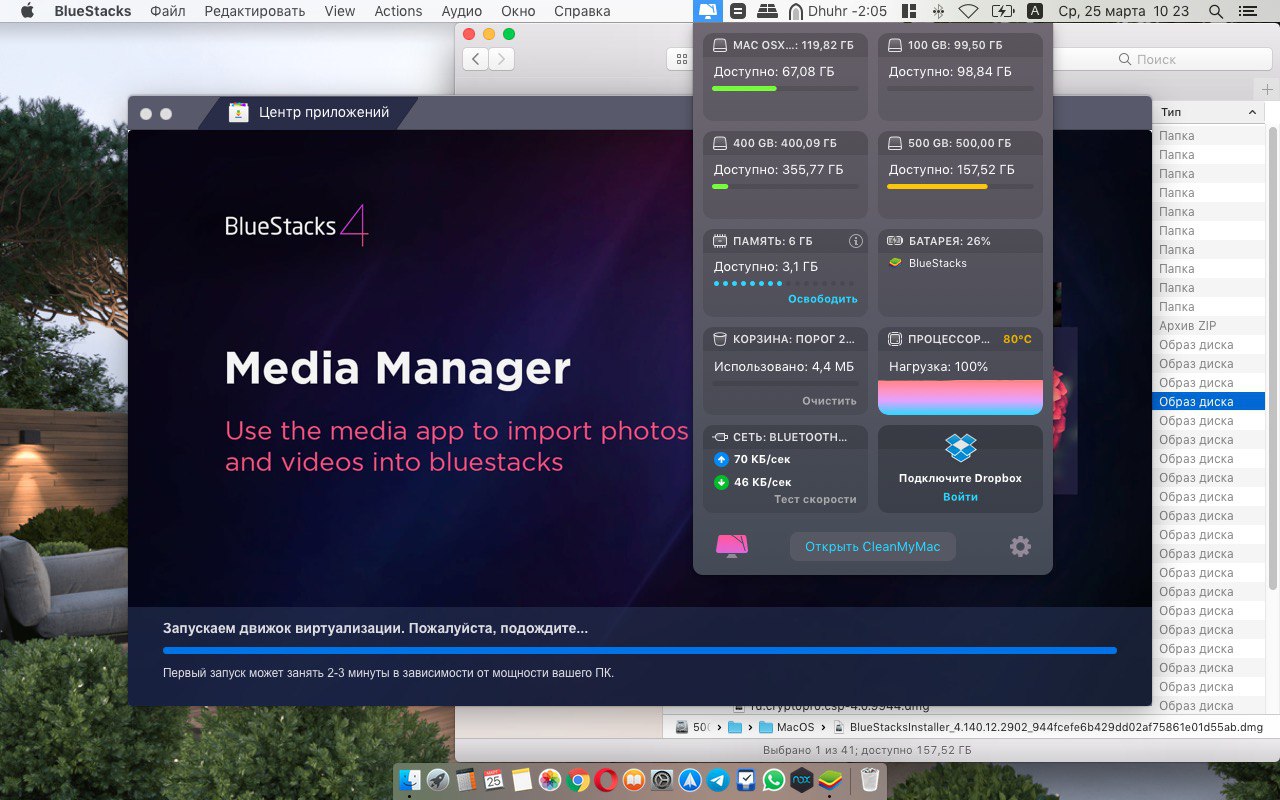Click the Finder window vertical scrollbar
This screenshot has width=1280, height=800.
[1272, 358]
